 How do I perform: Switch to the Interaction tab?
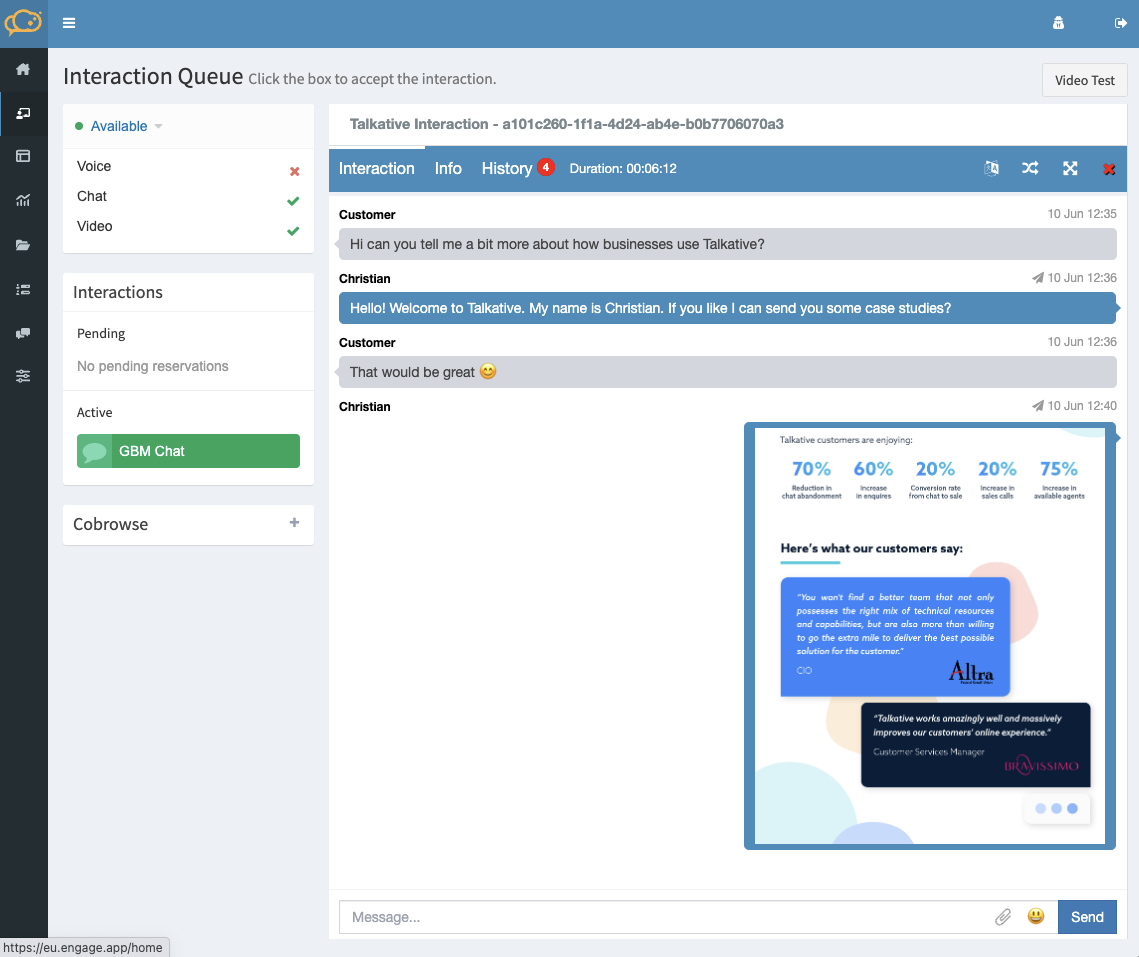(x=376, y=169)
